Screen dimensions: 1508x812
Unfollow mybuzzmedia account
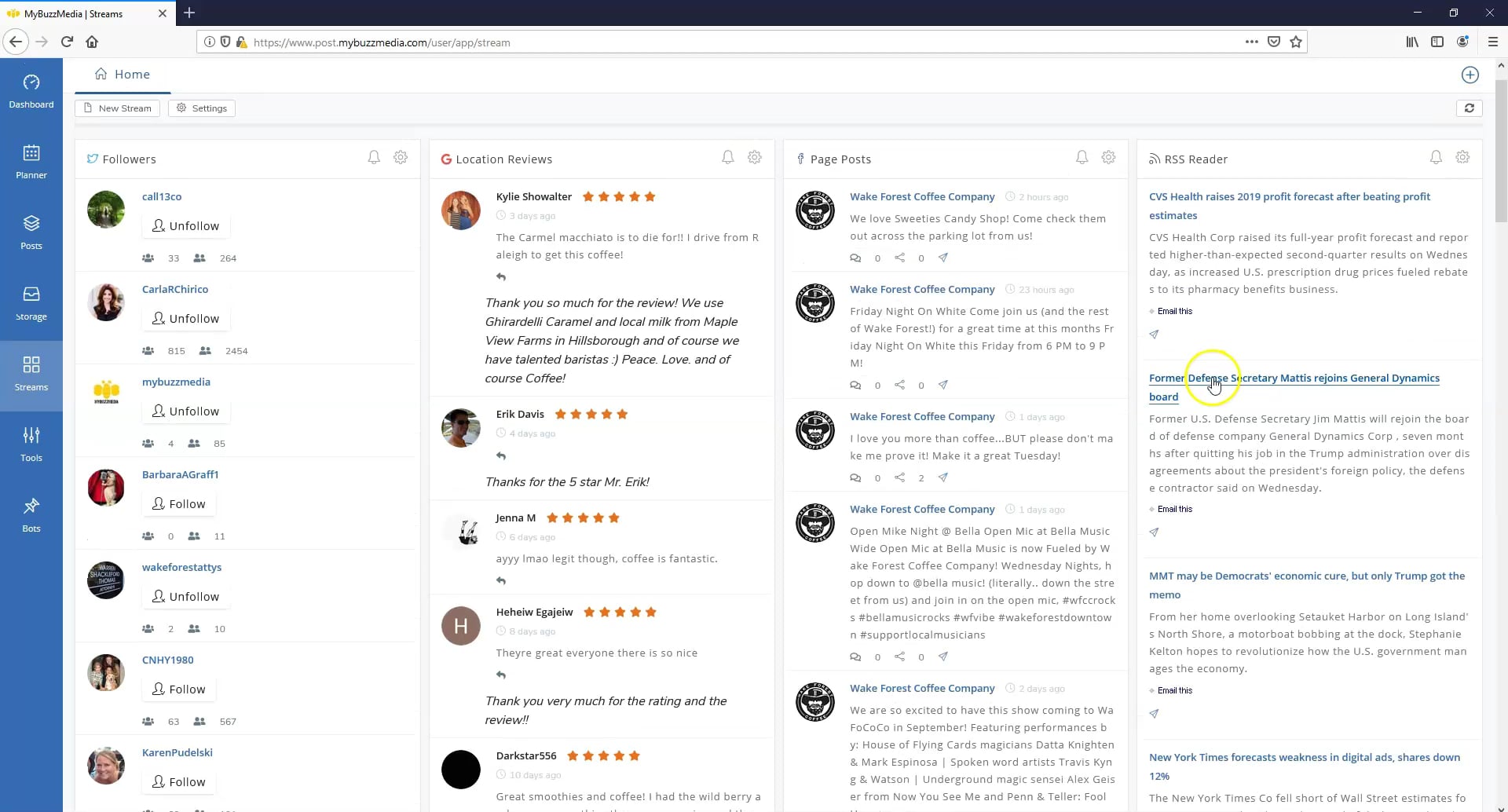[x=185, y=411]
